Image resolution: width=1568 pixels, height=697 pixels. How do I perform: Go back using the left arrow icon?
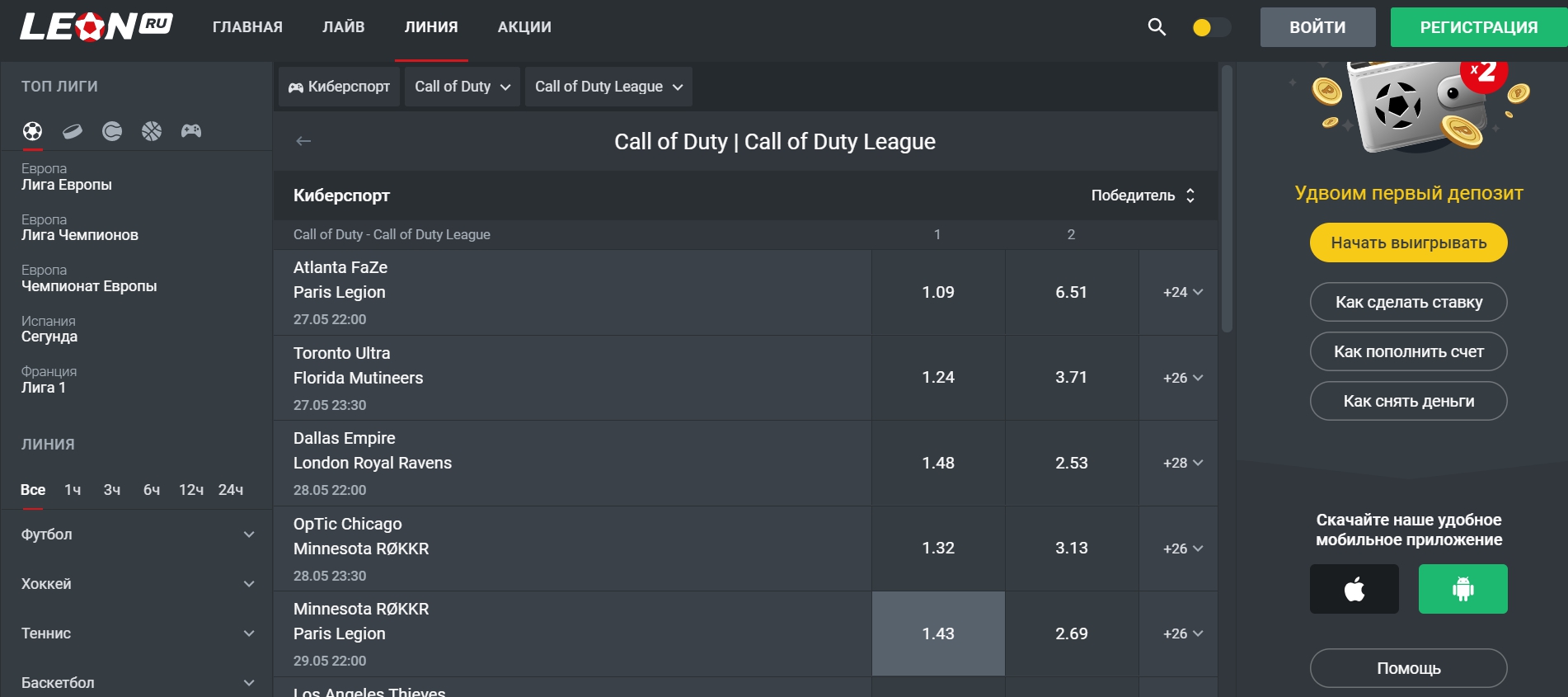coord(303,141)
